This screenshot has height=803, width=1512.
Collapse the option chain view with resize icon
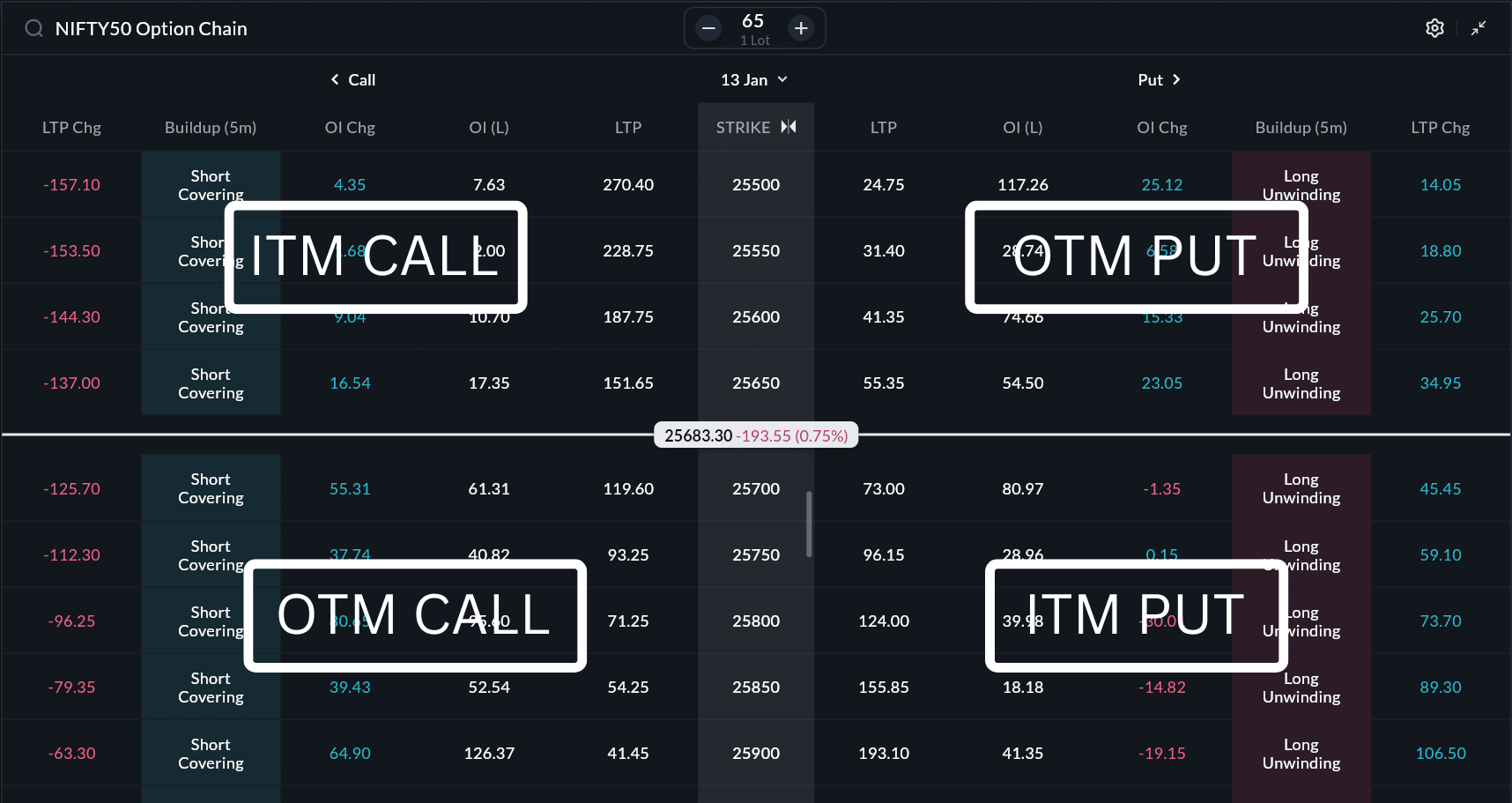[x=1479, y=27]
